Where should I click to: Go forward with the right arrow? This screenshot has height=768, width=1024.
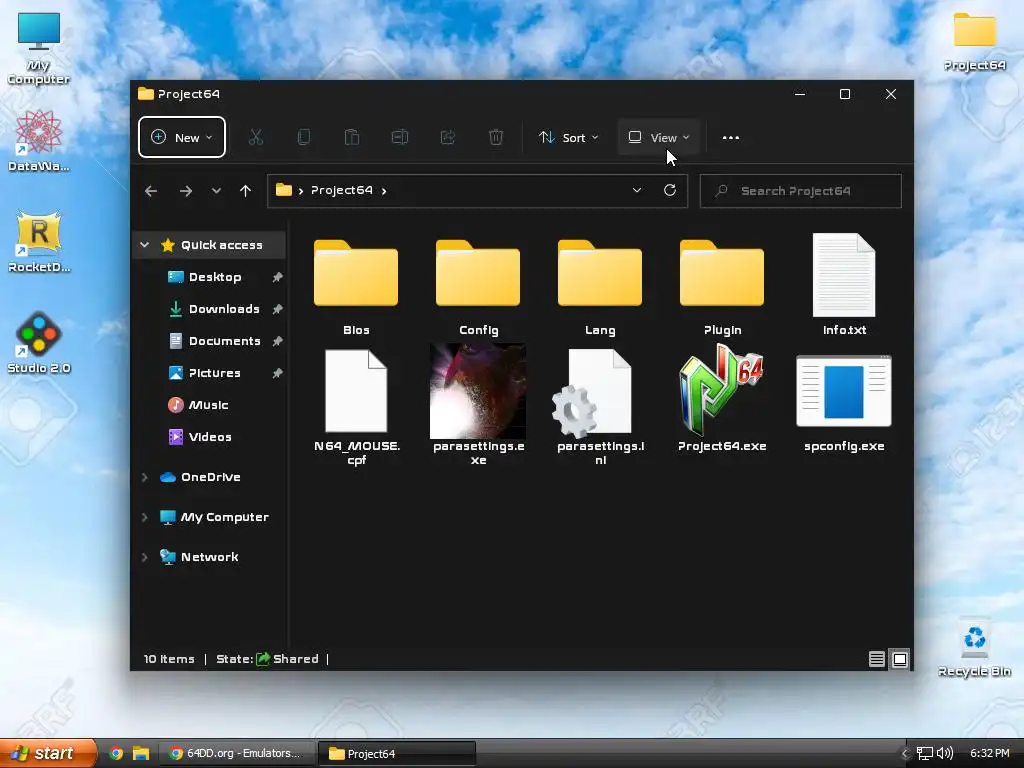click(185, 191)
